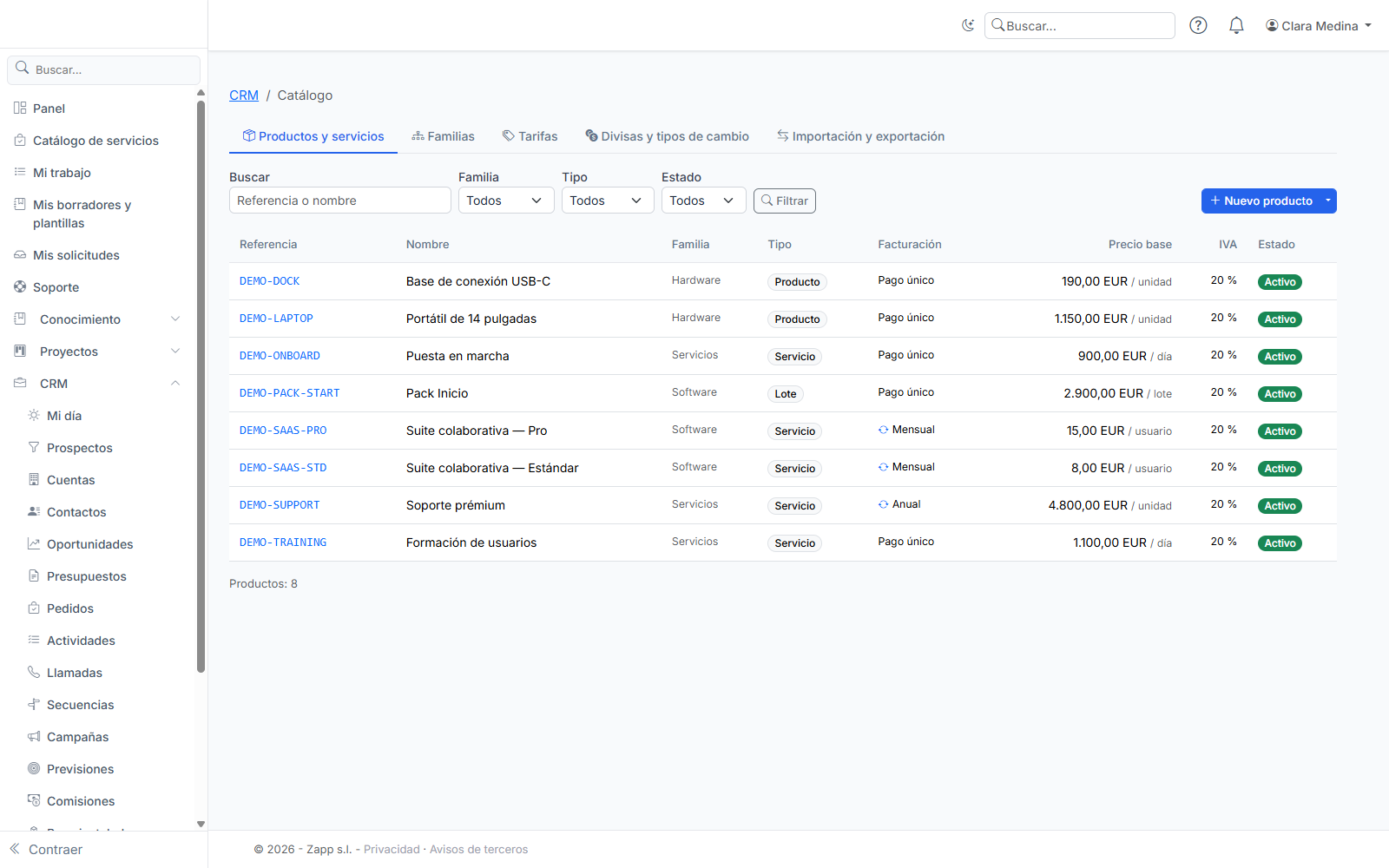Click the Nuevo producto button
Image resolution: width=1389 pixels, height=868 pixels.
(x=1261, y=201)
